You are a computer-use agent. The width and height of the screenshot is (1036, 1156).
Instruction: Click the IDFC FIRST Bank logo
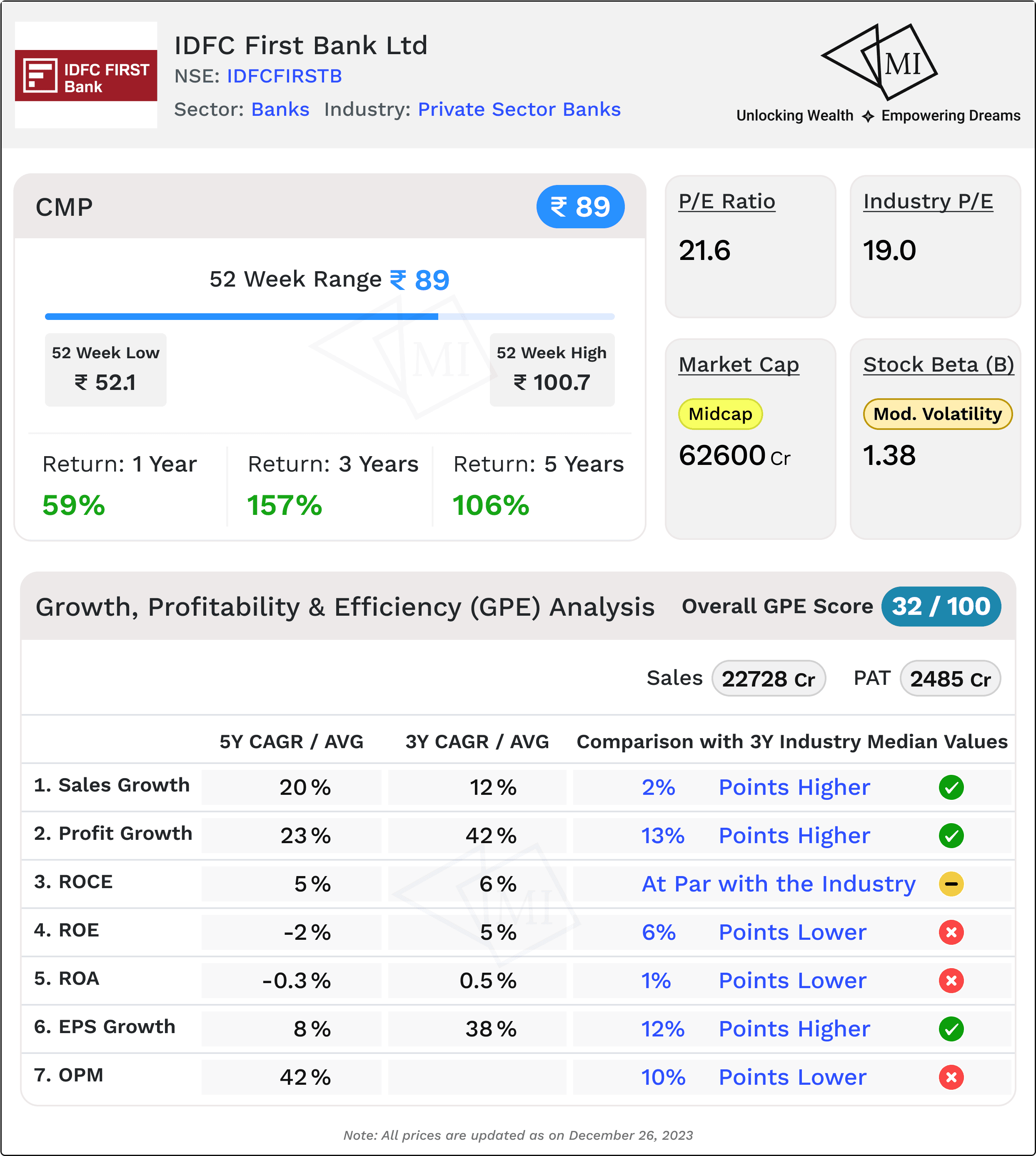[86, 75]
